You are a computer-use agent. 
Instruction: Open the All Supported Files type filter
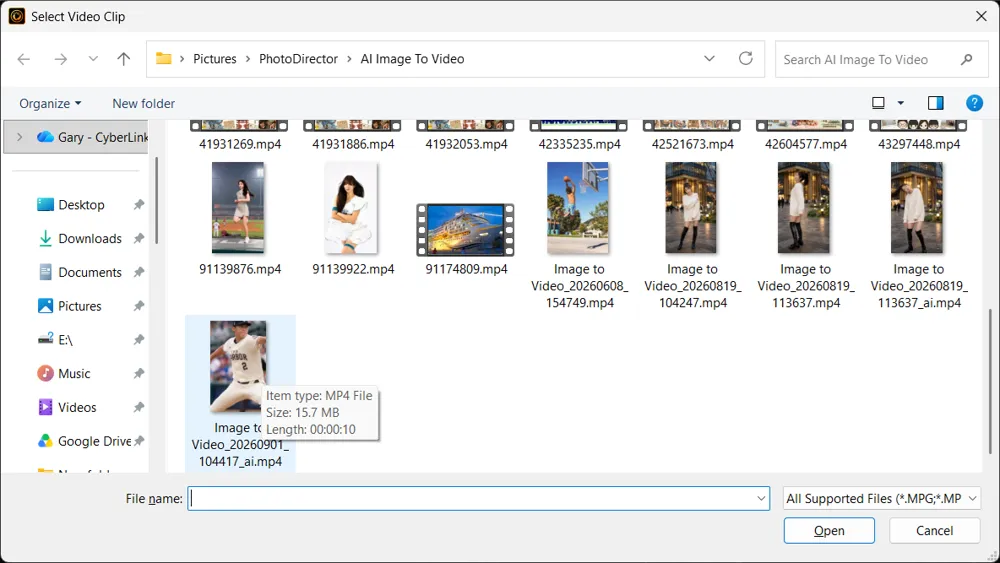[x=882, y=499]
